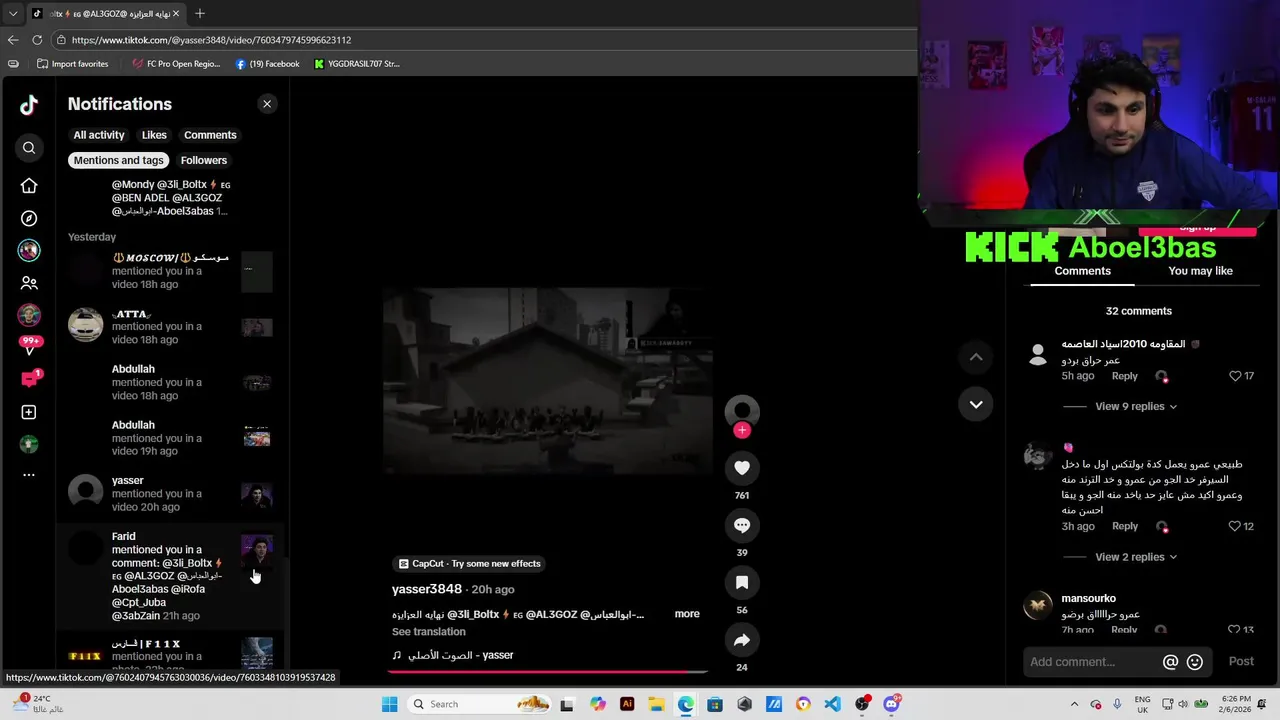
Task: Go to the next video with down arrow
Action: click(976, 404)
